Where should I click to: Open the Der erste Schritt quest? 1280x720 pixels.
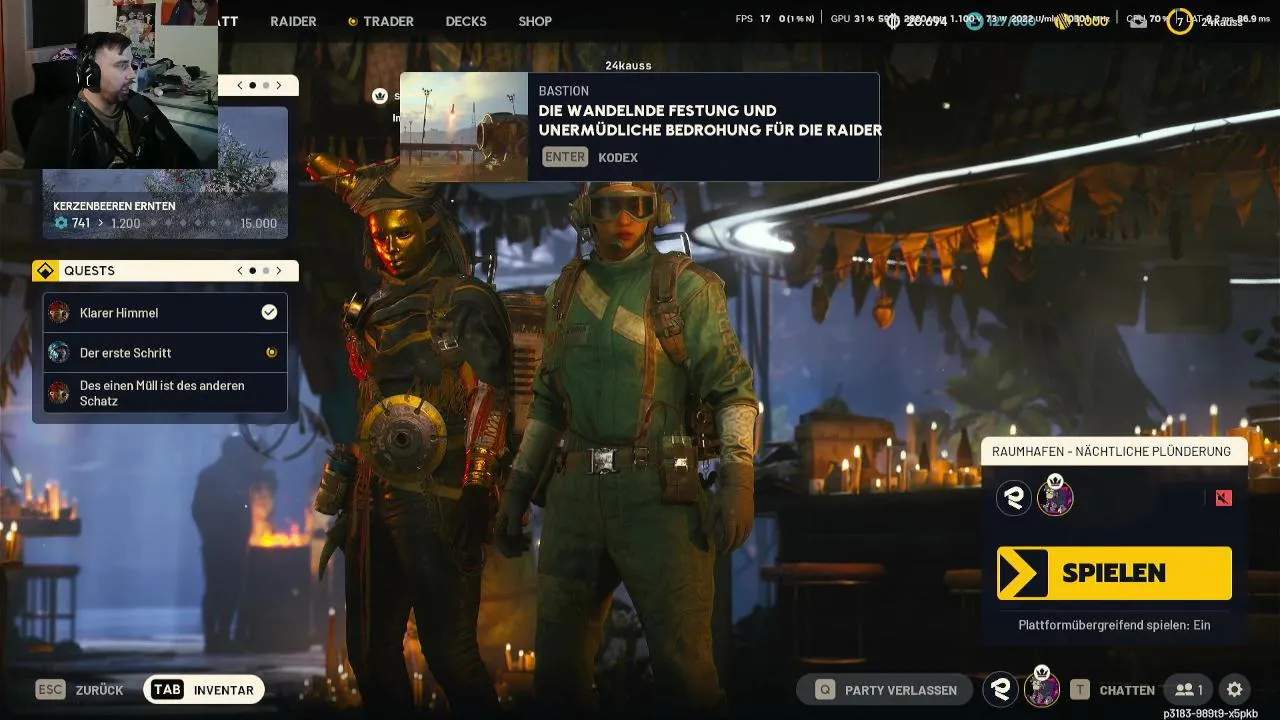point(165,353)
